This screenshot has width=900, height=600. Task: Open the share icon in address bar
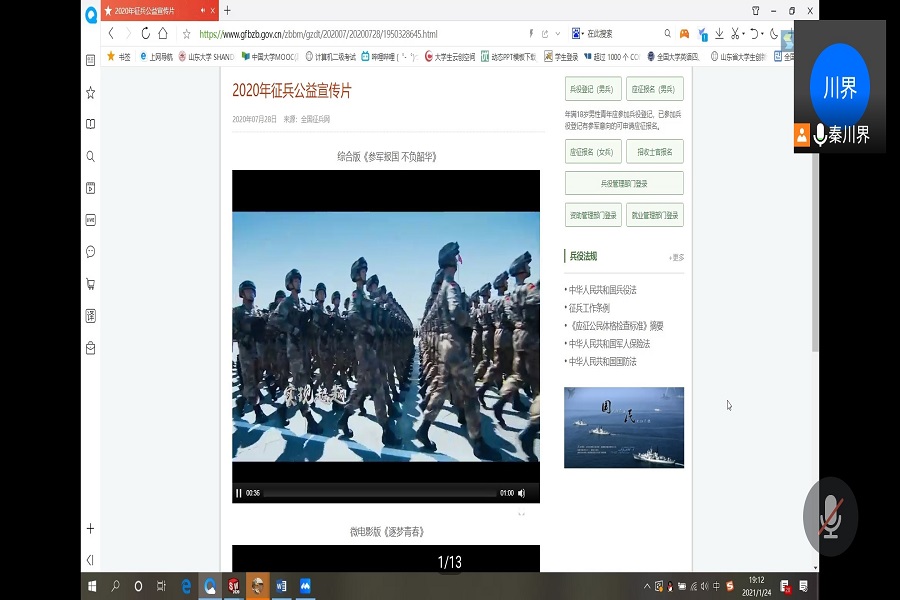[545, 34]
